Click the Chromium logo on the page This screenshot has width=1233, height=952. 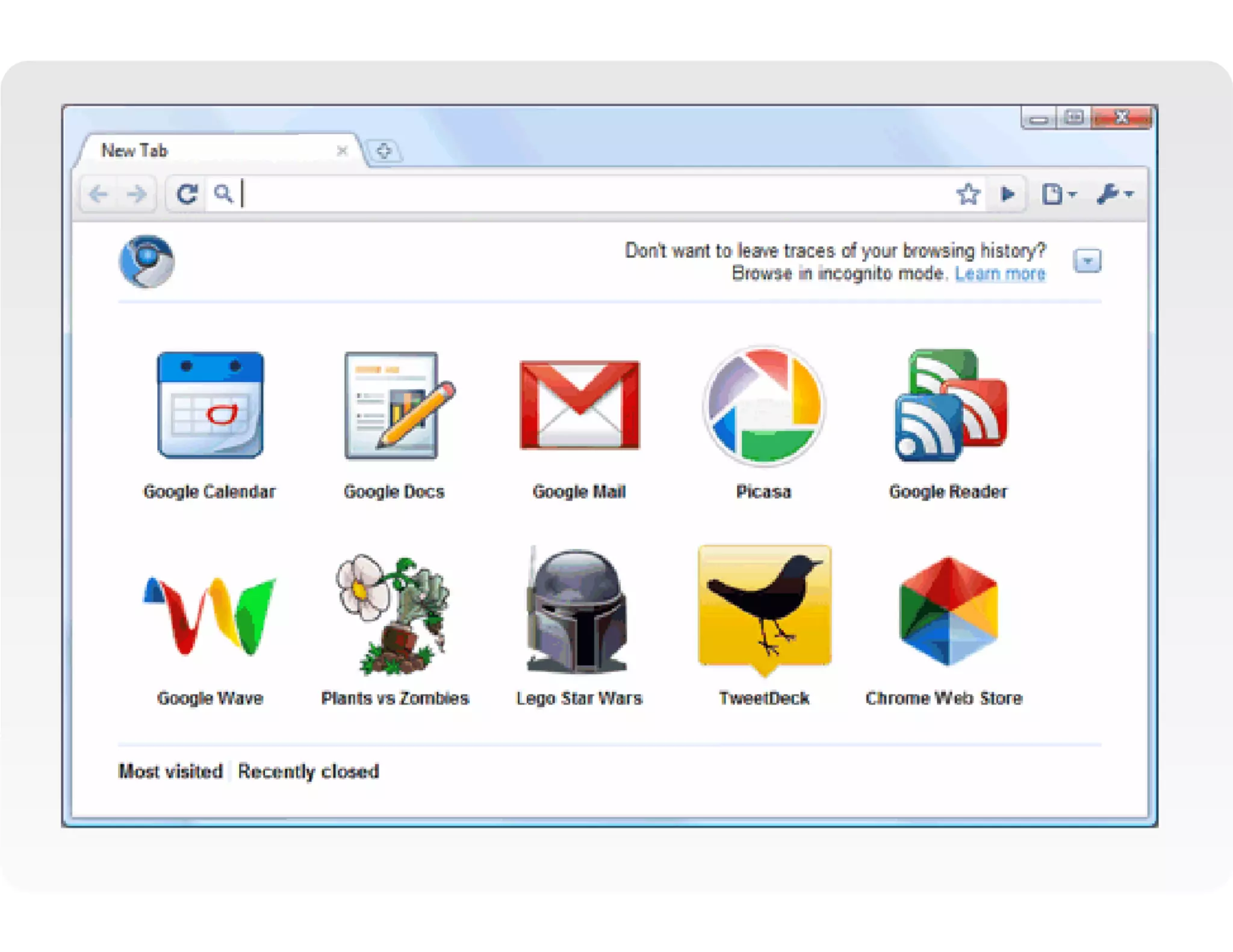[x=147, y=262]
